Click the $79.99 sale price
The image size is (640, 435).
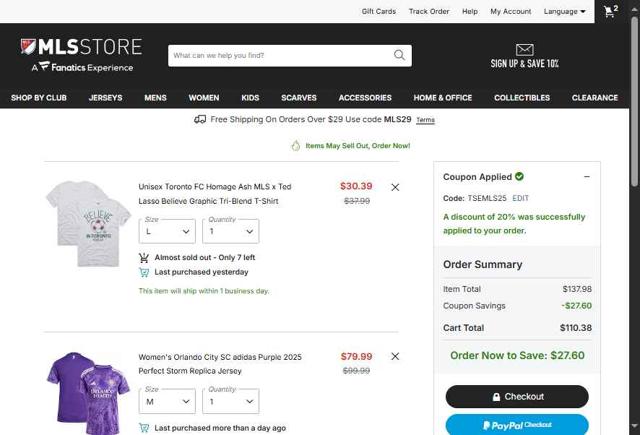click(x=356, y=356)
